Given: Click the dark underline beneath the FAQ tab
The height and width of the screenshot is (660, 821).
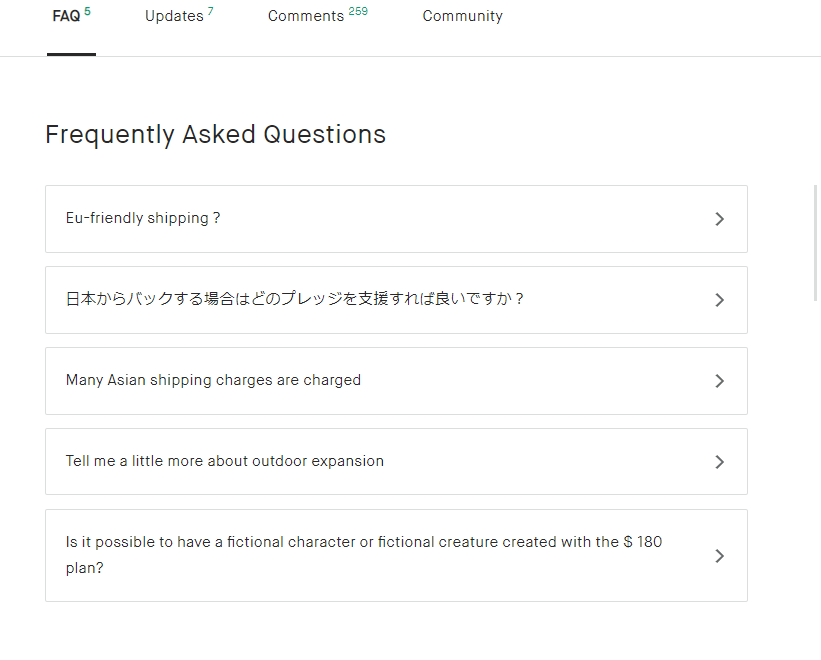Looking at the screenshot, I should (71, 54).
